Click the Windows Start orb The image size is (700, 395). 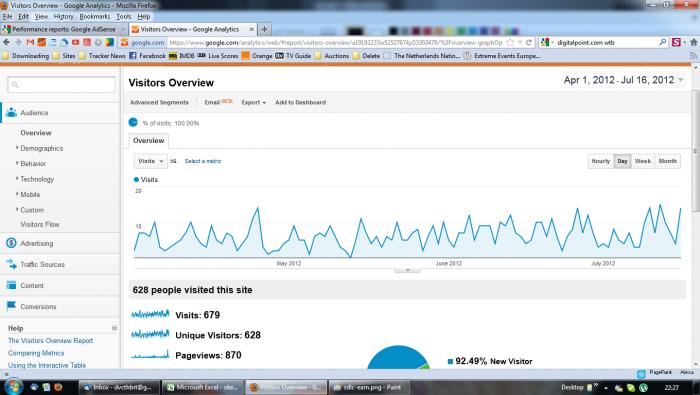tap(12, 387)
